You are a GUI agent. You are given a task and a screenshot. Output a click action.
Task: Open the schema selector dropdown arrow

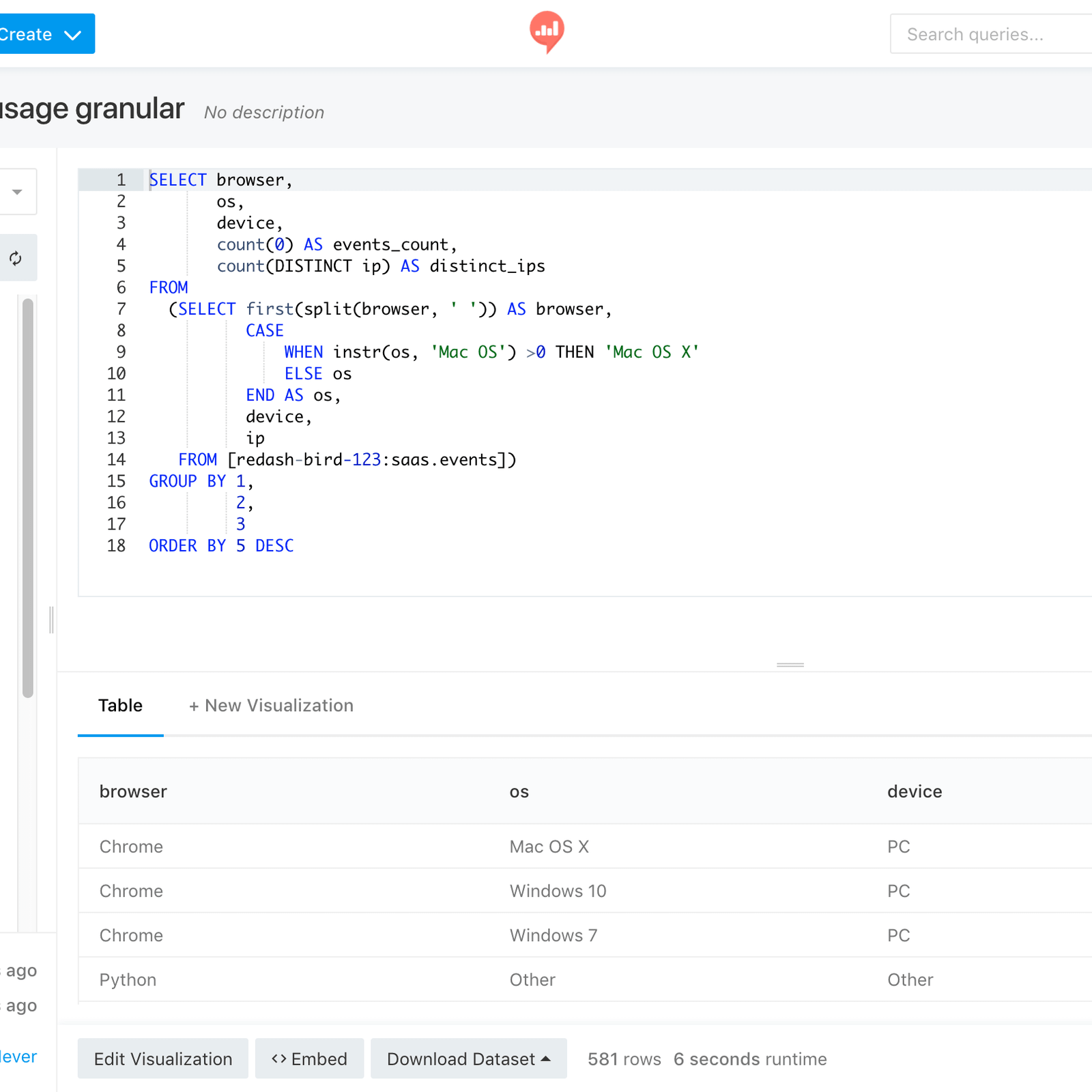[x=17, y=192]
